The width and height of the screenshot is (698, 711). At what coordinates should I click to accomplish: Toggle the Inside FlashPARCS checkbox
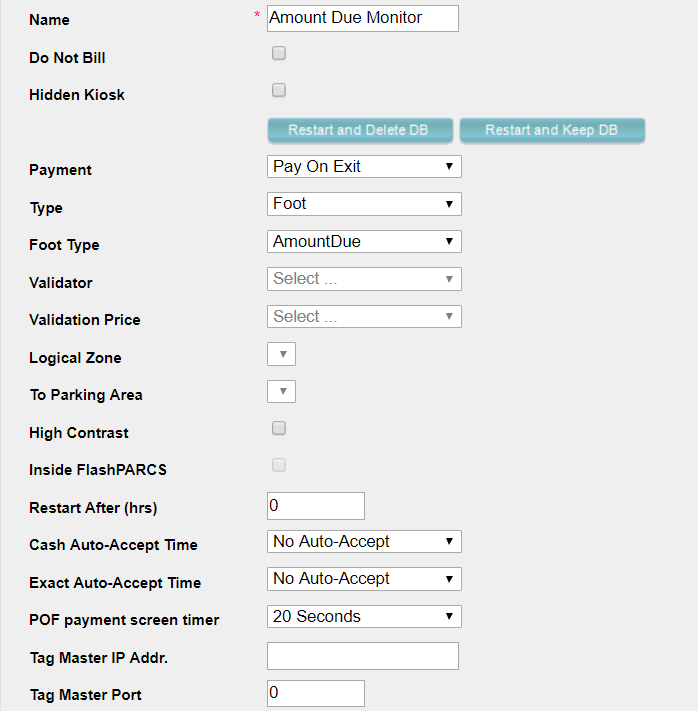(x=279, y=465)
